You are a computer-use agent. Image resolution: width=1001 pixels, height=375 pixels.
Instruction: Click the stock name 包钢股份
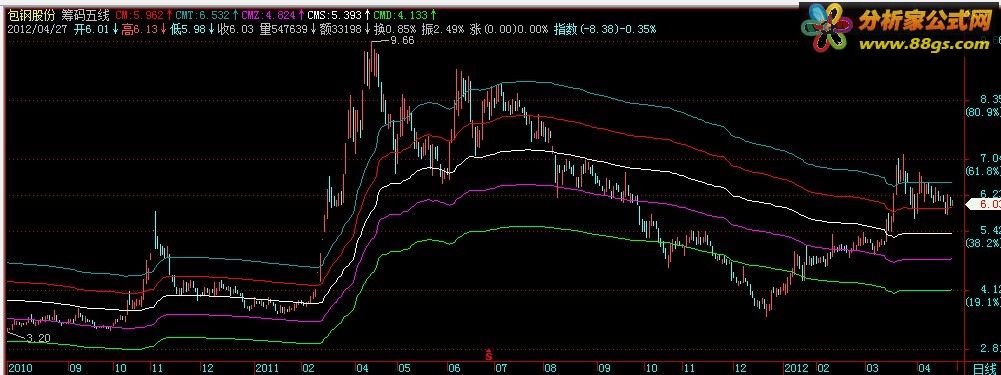point(31,14)
